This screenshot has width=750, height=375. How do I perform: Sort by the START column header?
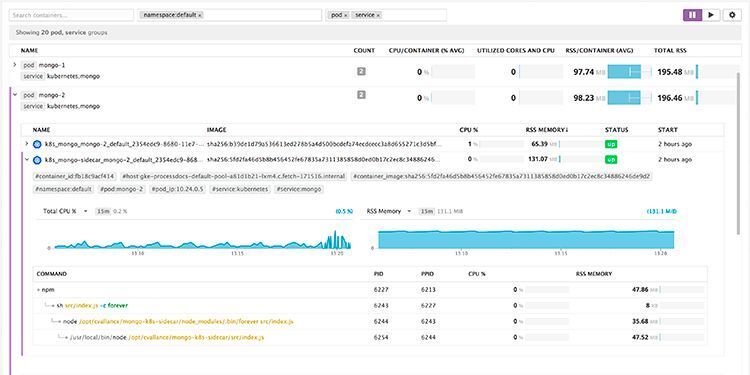[667, 130]
